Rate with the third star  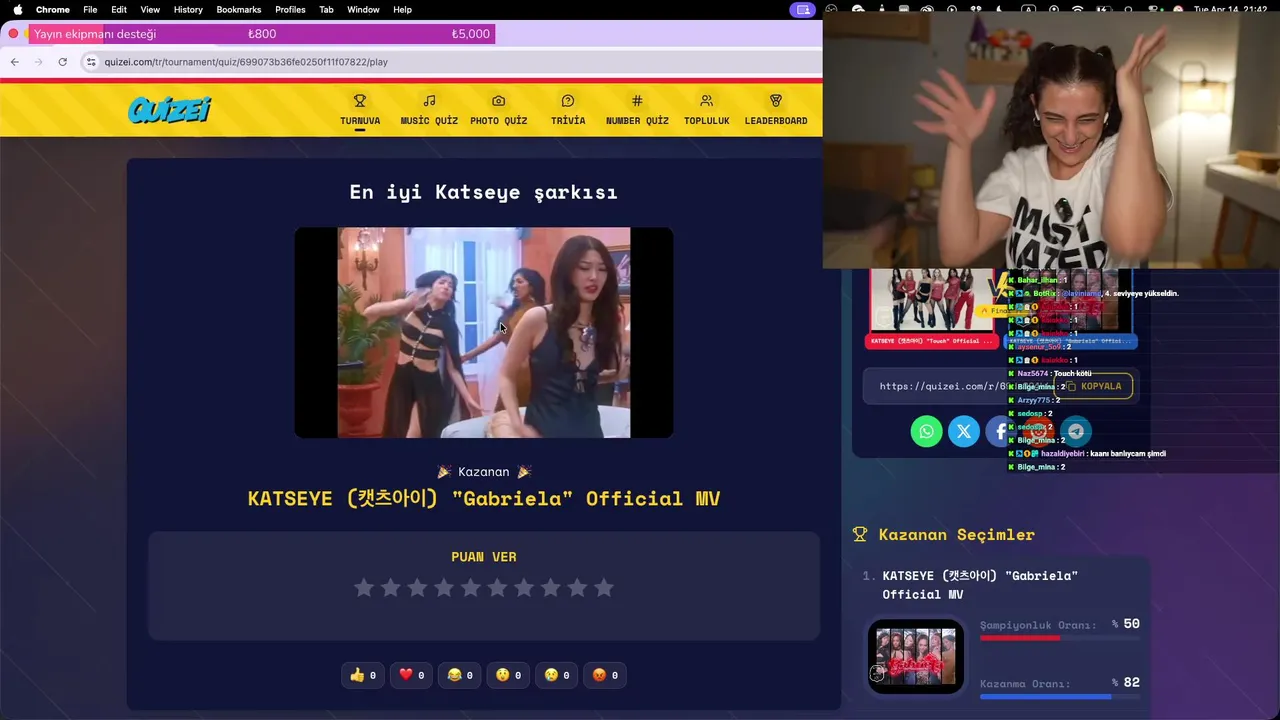pos(417,588)
